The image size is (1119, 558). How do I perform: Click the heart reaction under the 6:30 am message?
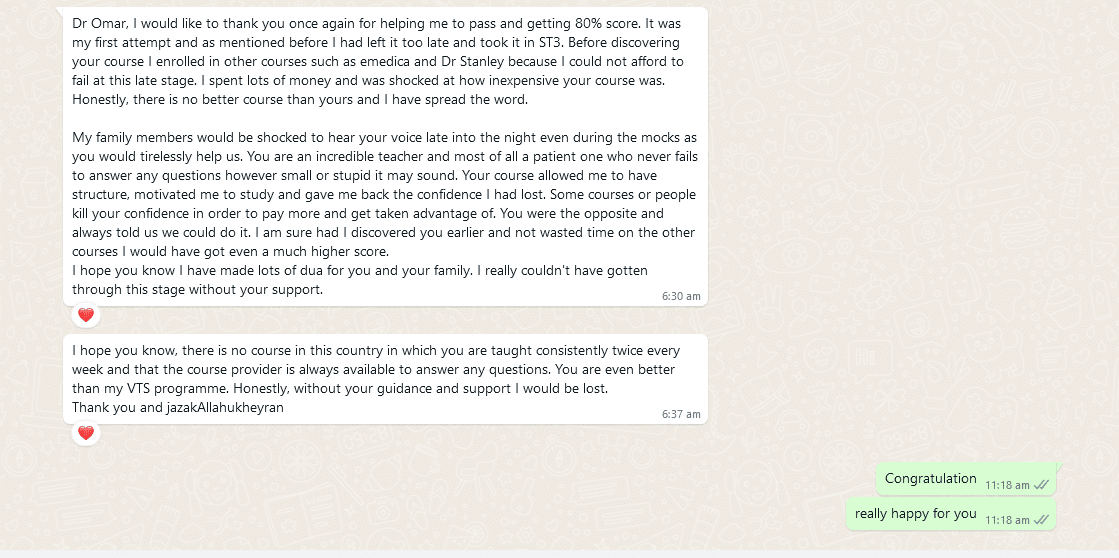pos(86,315)
